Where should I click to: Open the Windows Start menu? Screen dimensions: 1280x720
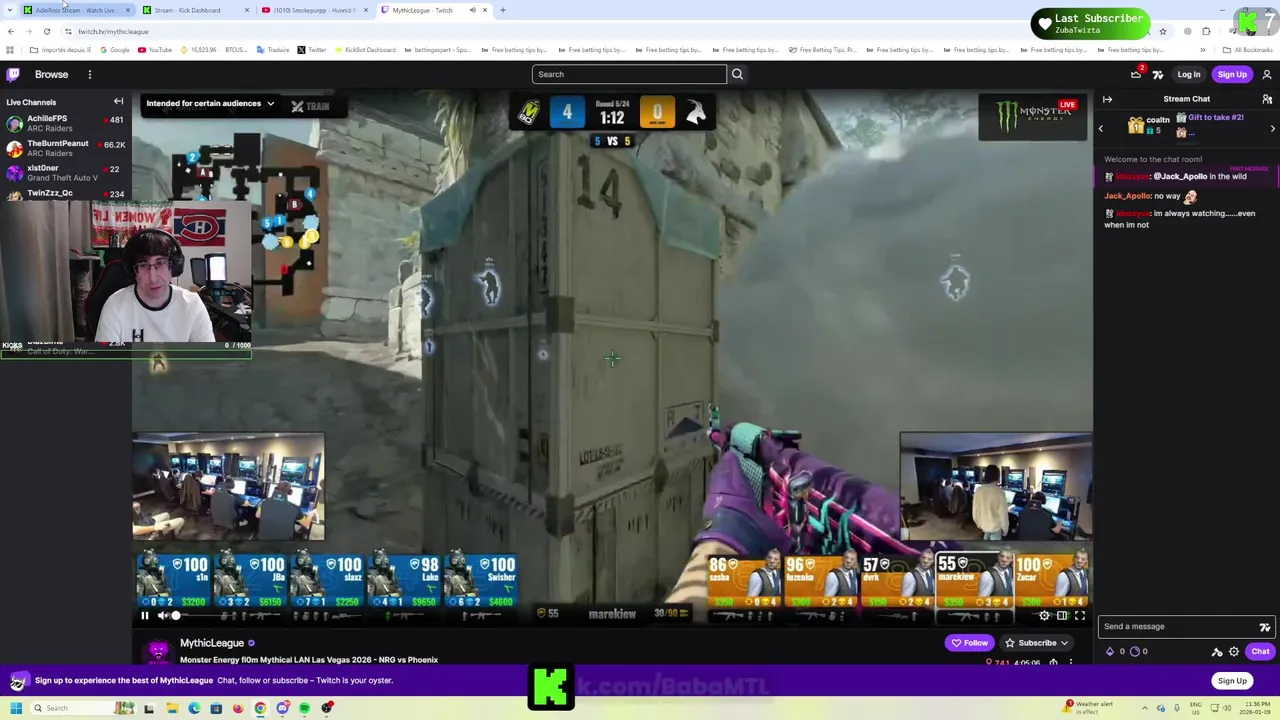click(16, 708)
